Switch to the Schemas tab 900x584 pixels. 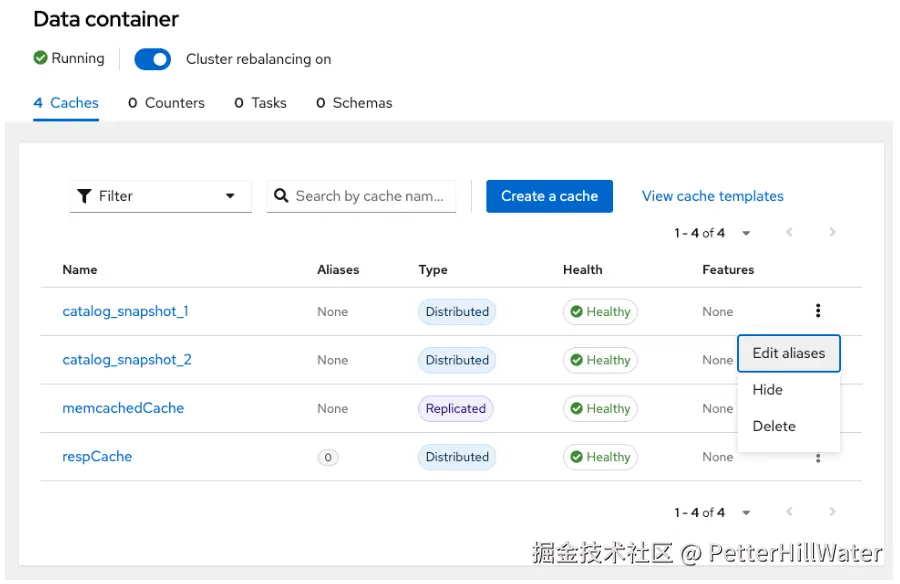click(x=354, y=103)
